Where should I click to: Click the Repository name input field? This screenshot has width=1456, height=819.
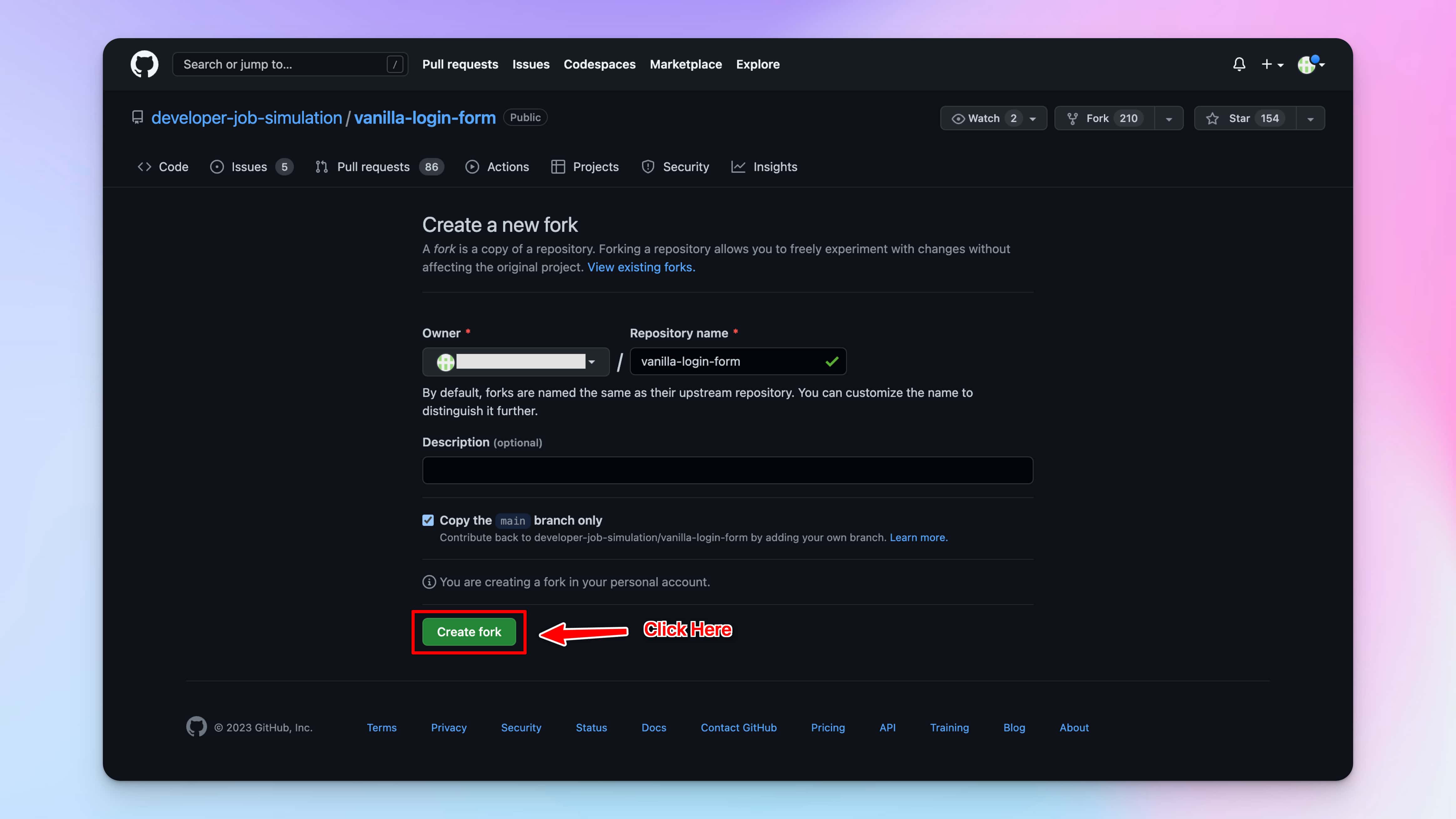click(x=737, y=361)
